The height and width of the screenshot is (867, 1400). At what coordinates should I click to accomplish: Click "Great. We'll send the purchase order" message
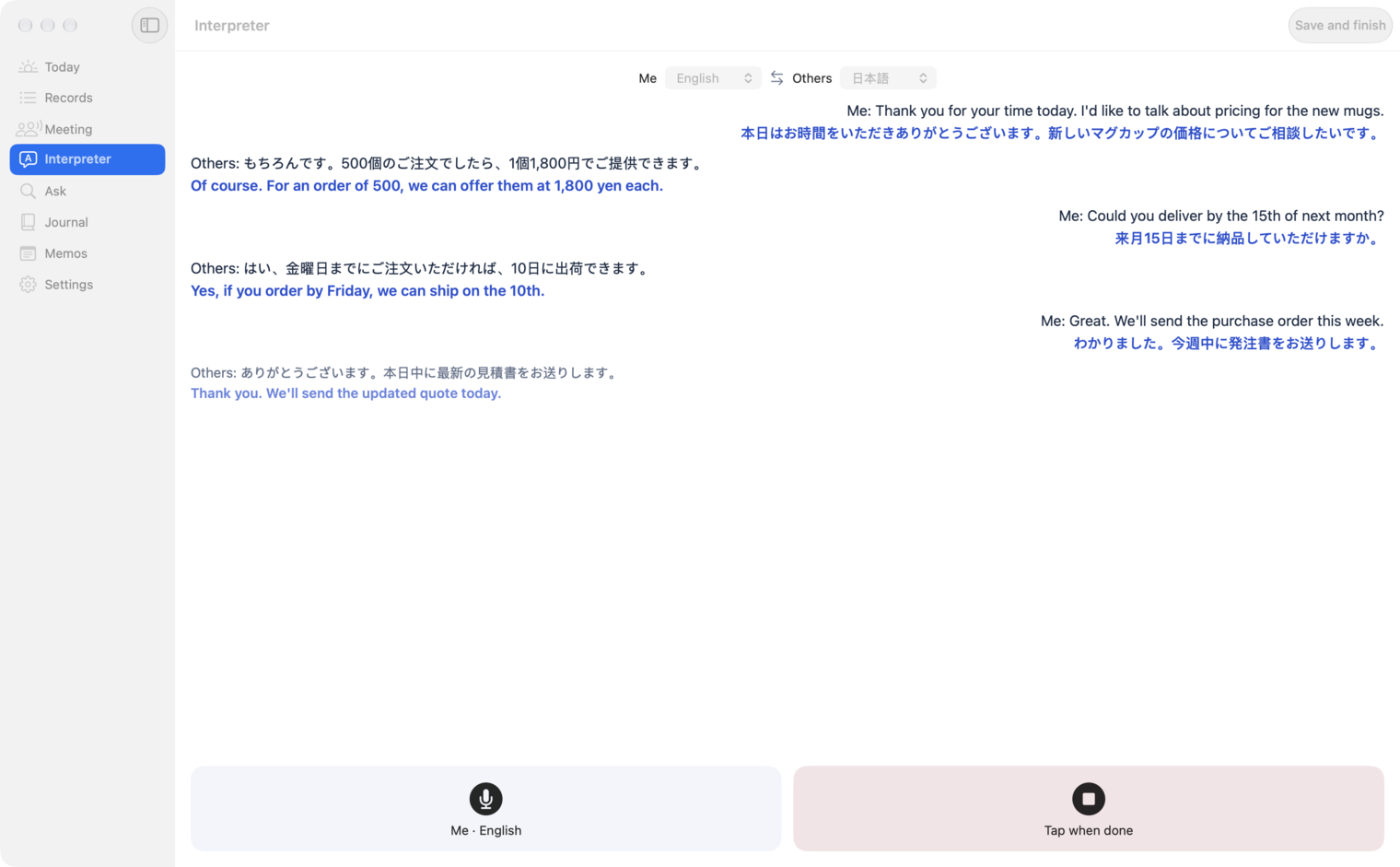(x=1212, y=321)
